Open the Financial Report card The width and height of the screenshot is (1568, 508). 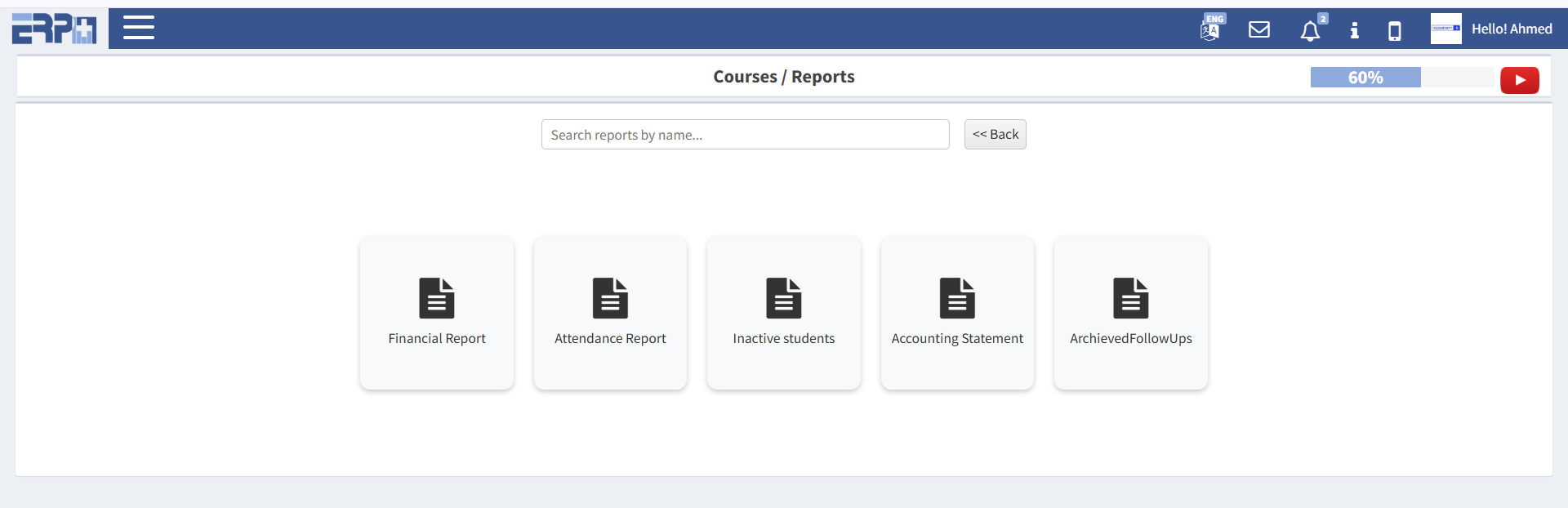[437, 313]
